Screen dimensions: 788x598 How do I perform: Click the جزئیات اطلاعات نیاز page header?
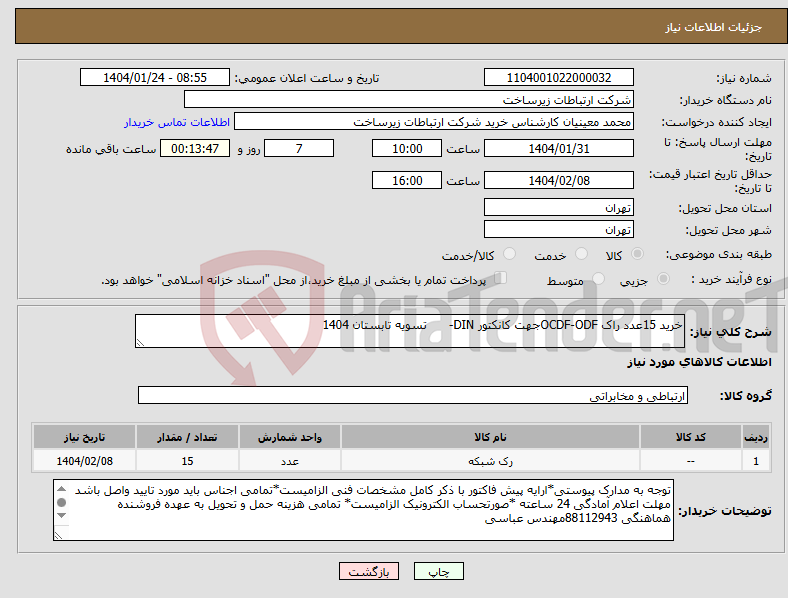(x=713, y=27)
